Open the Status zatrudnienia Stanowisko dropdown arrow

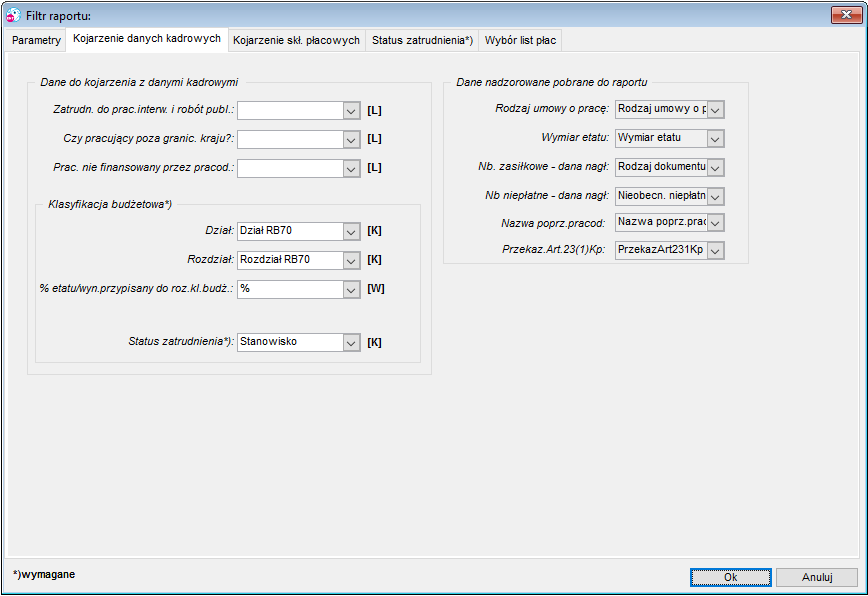tap(351, 343)
